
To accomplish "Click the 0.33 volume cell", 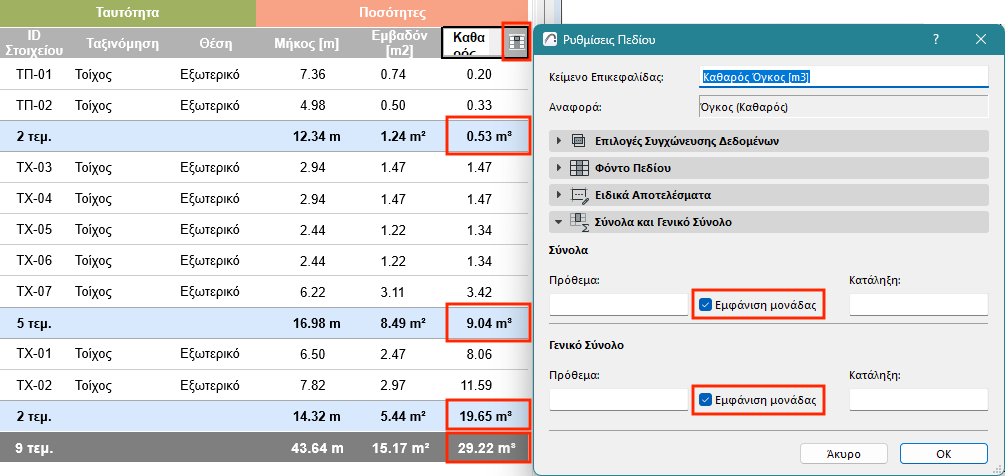I will point(479,105).
